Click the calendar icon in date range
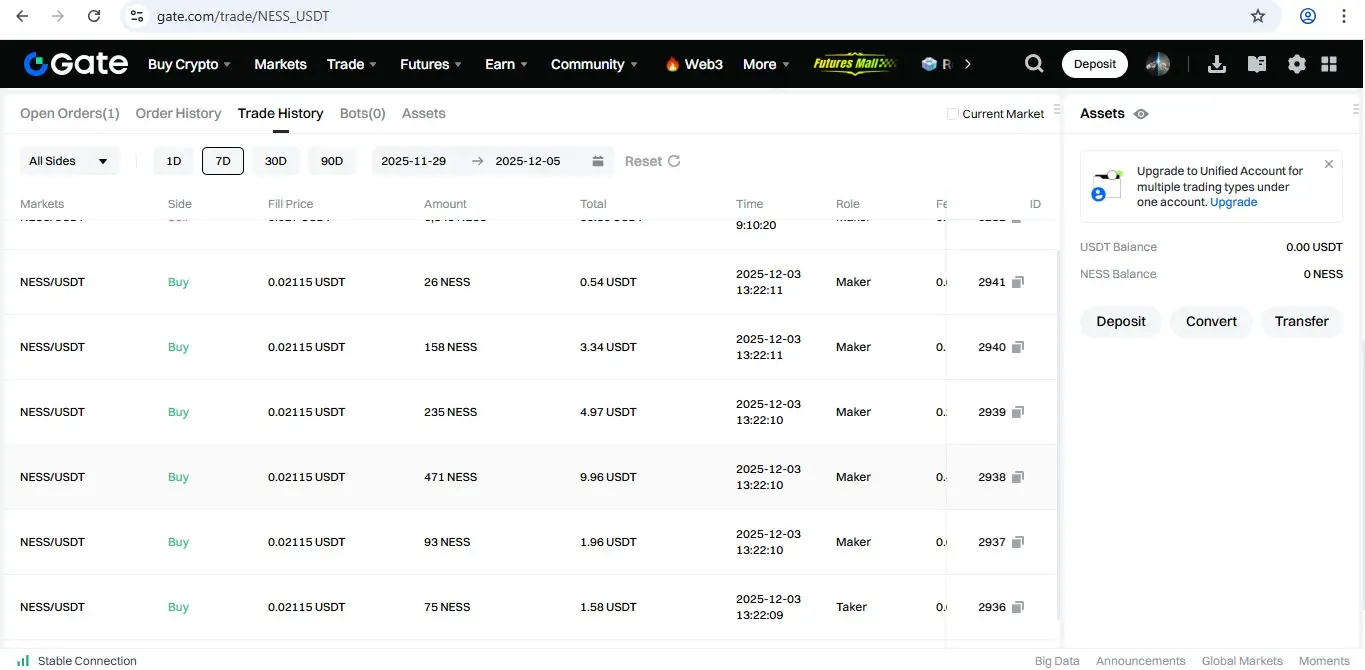This screenshot has height=670, width=1365. [x=598, y=161]
